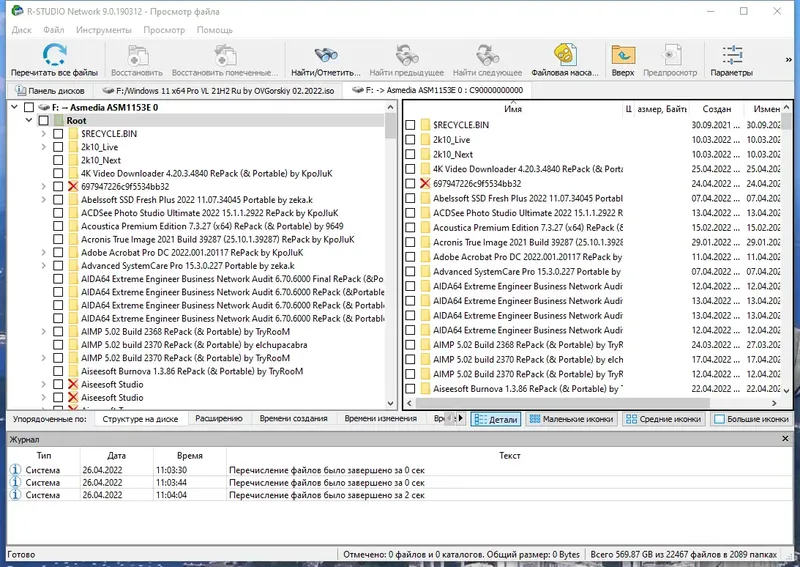Click the Восстановить toolbar icon
800x567 pixels.
click(137, 56)
